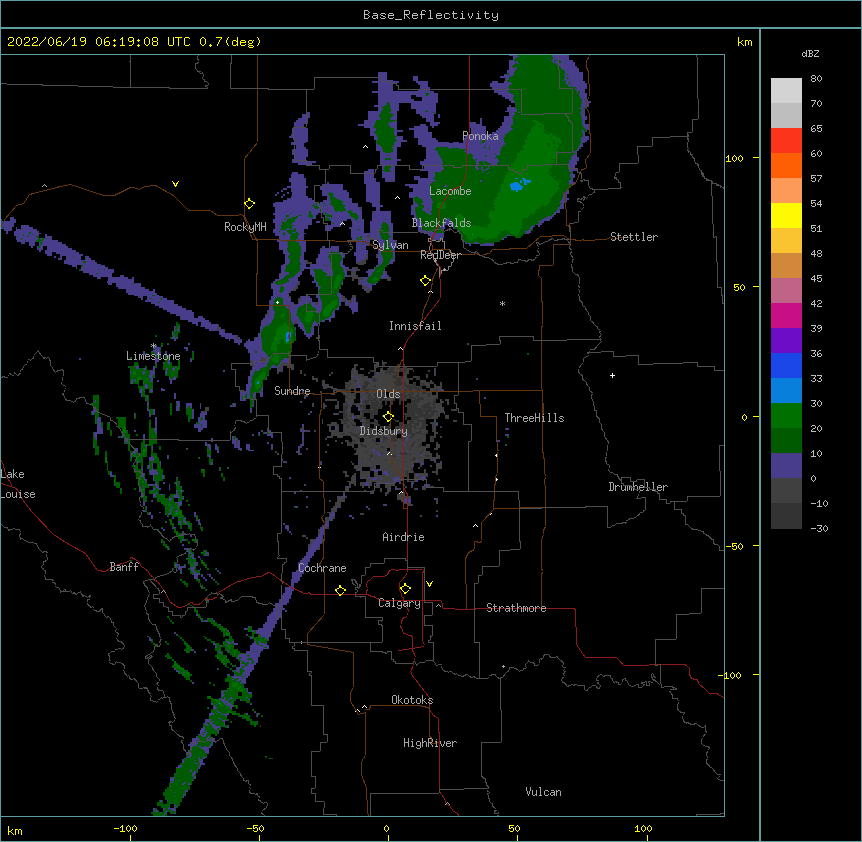This screenshot has height=842, width=862.
Task: Click the blue high-reflectivity core east of Lacombe
Action: [519, 185]
